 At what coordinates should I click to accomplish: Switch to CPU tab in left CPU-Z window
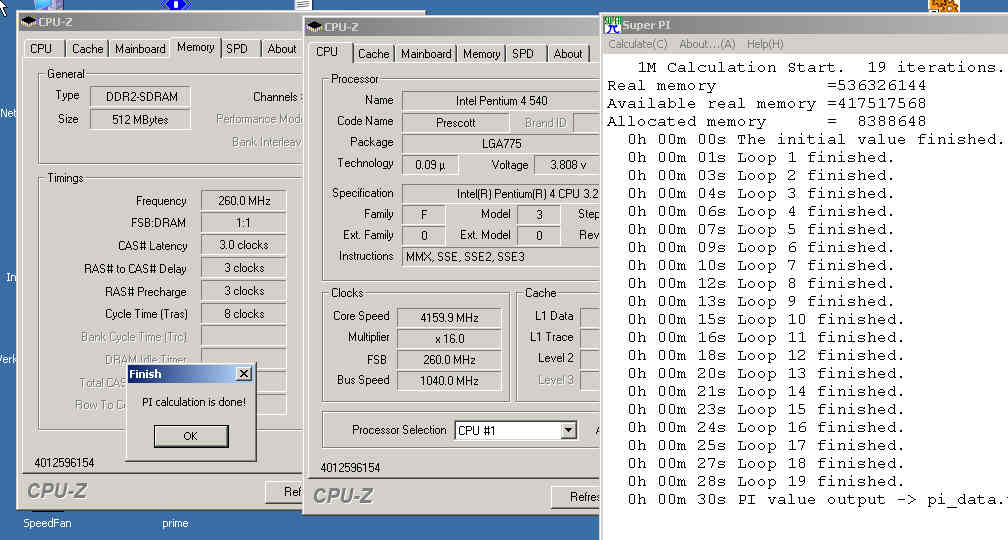pyautogui.click(x=41, y=49)
